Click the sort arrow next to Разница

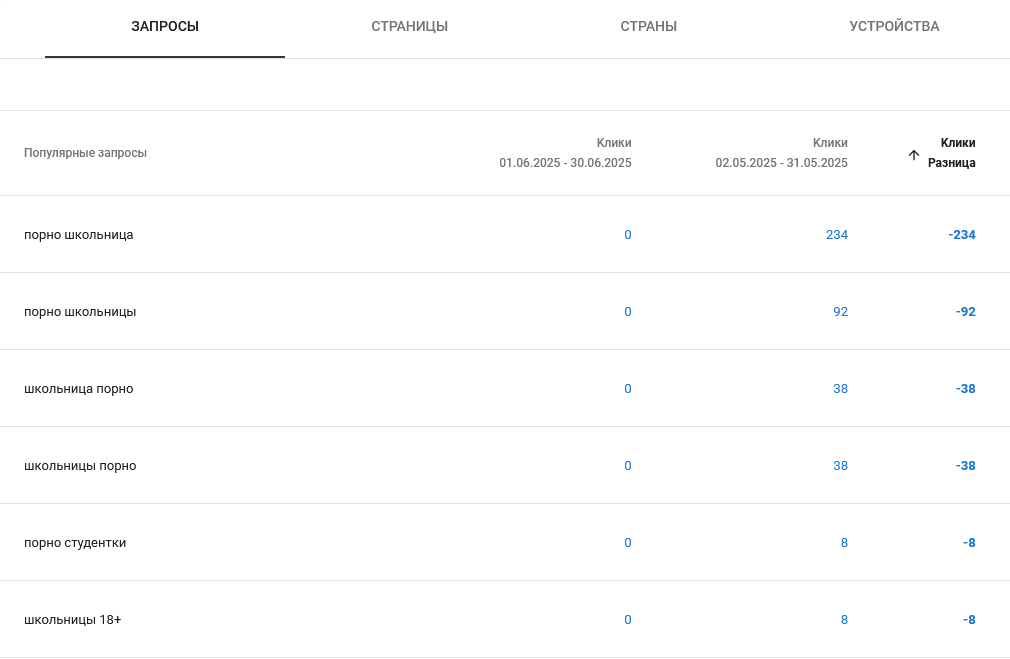pyautogui.click(x=913, y=155)
